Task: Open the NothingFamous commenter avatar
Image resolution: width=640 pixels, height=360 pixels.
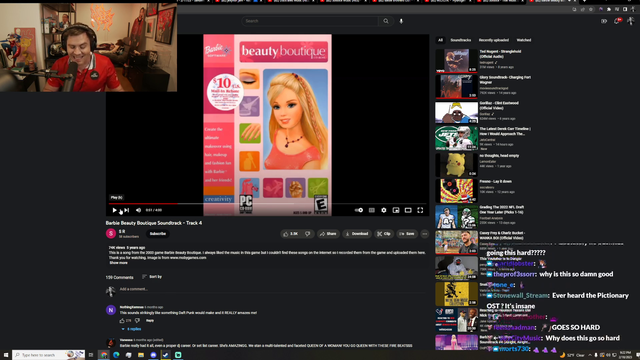Action: (x=111, y=310)
